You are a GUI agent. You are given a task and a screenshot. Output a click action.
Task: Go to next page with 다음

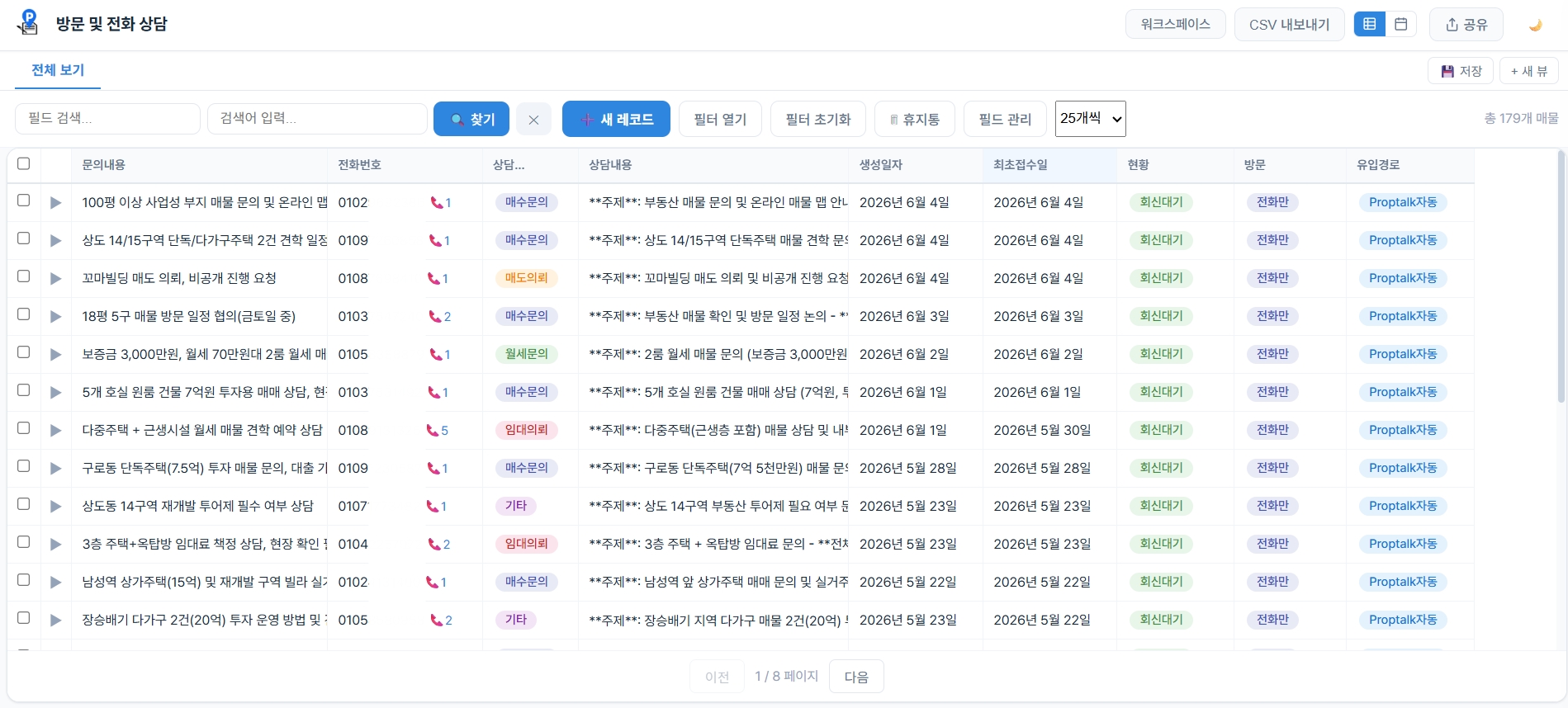click(856, 677)
